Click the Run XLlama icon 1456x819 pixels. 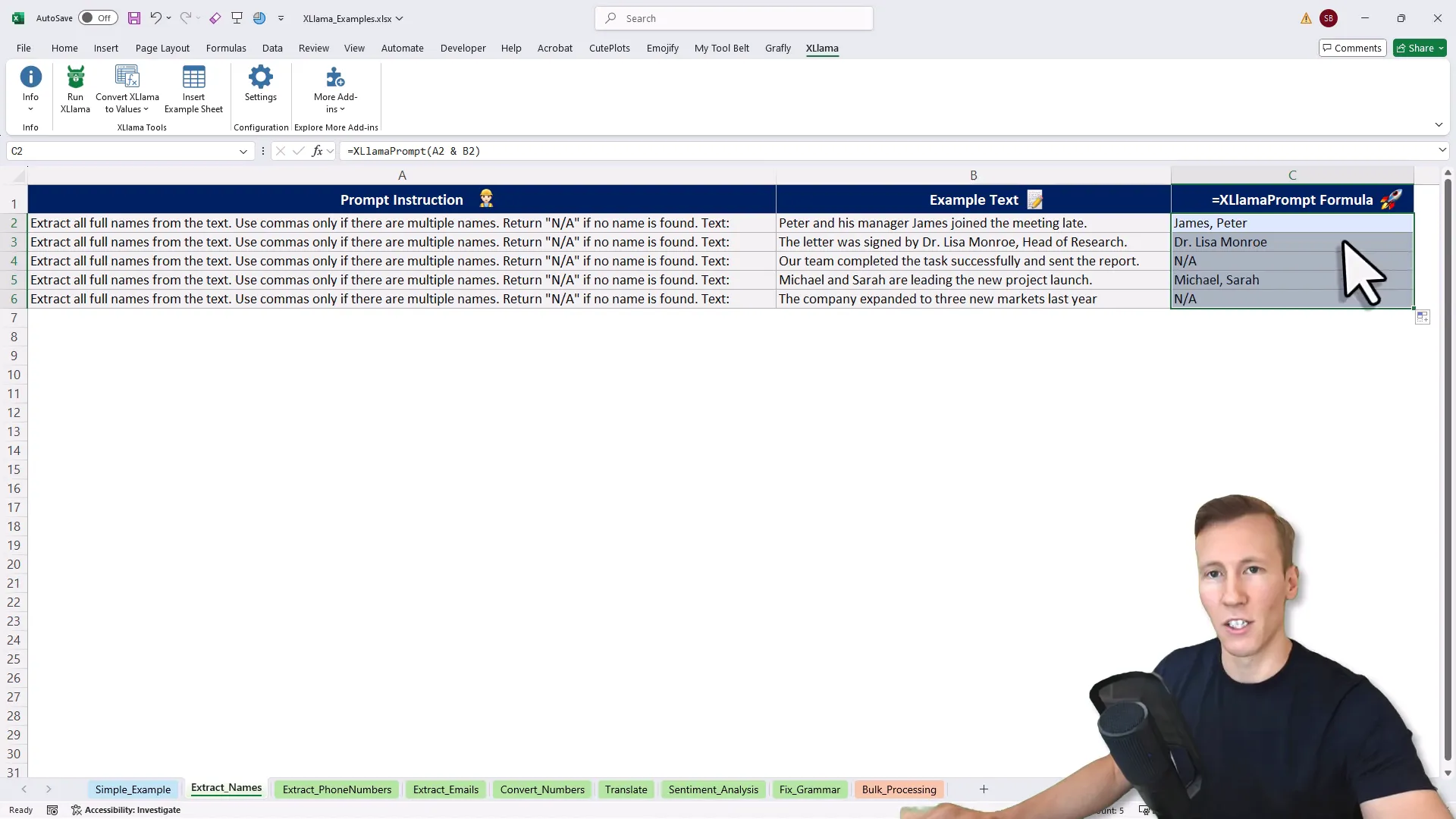tap(75, 77)
